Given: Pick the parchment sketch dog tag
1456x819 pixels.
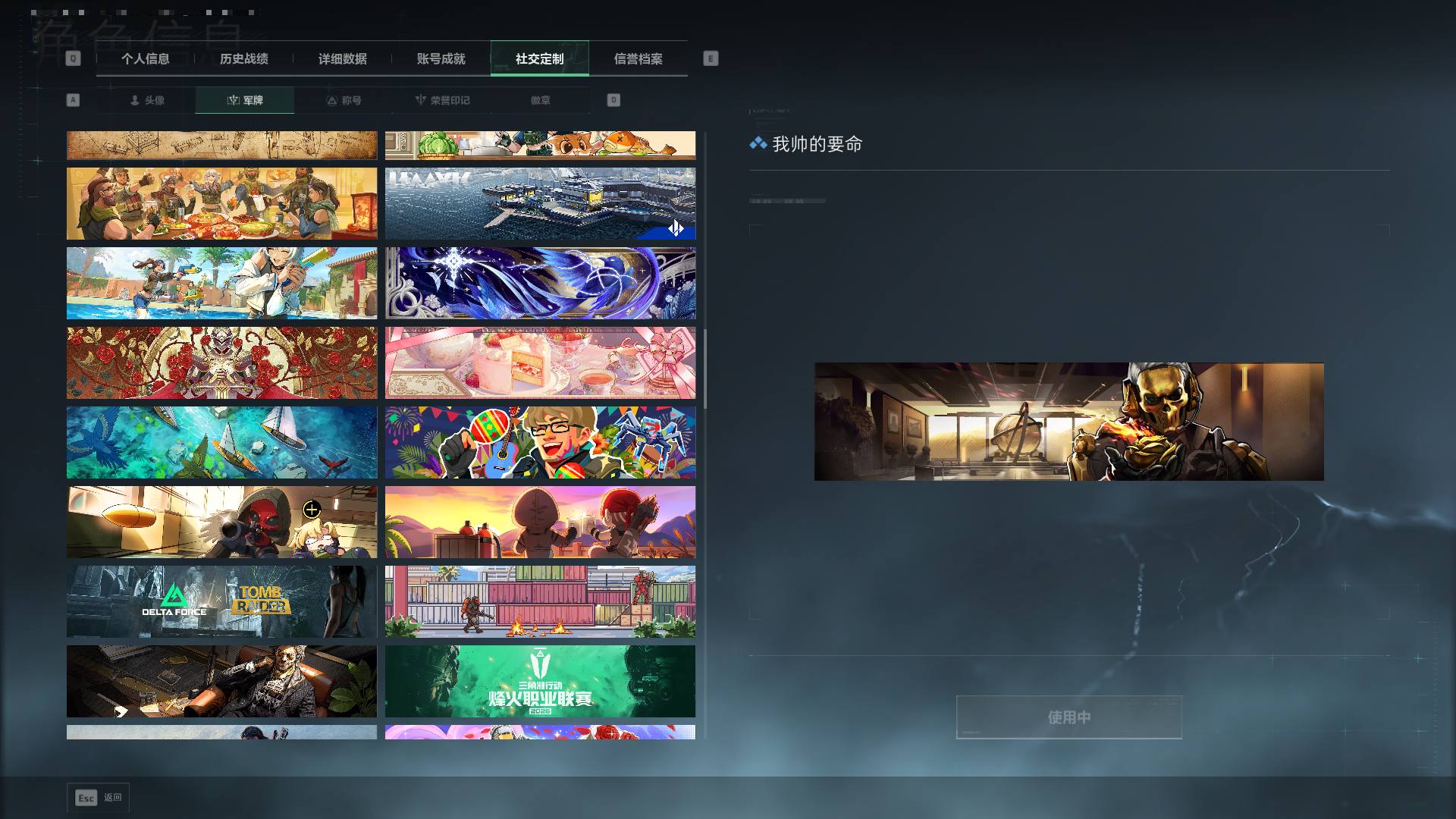Looking at the screenshot, I should tap(221, 146).
